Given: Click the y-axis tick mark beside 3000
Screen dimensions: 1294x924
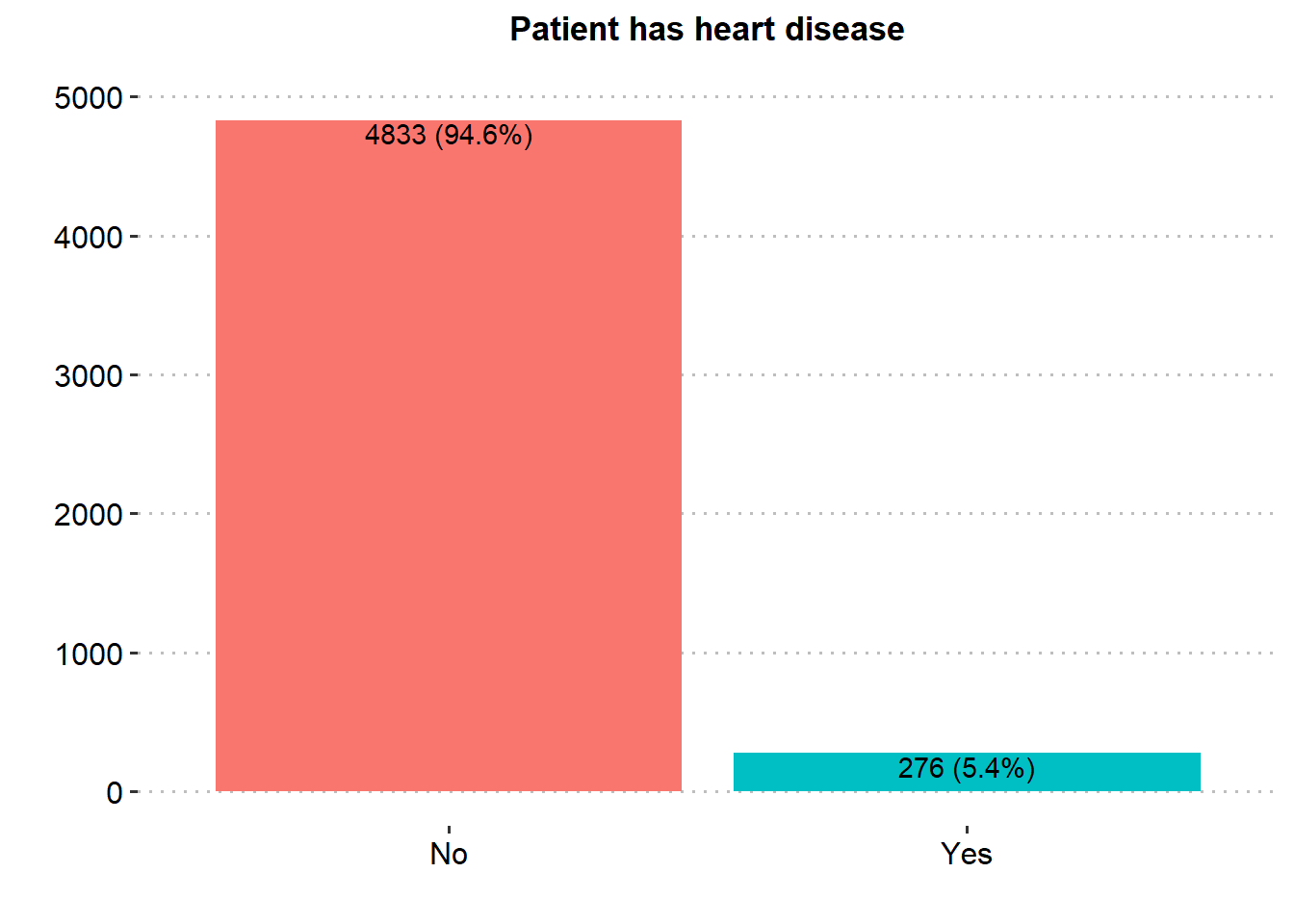Looking at the screenshot, I should 135,374.
